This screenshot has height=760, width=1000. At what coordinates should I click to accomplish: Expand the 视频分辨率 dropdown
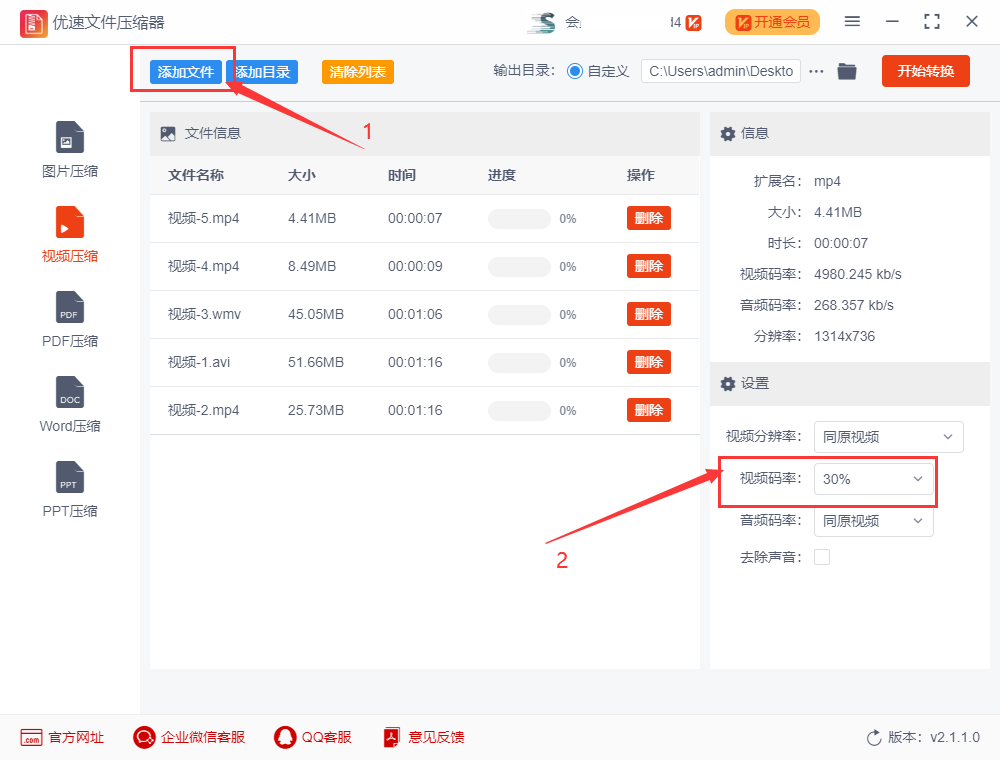coord(888,437)
